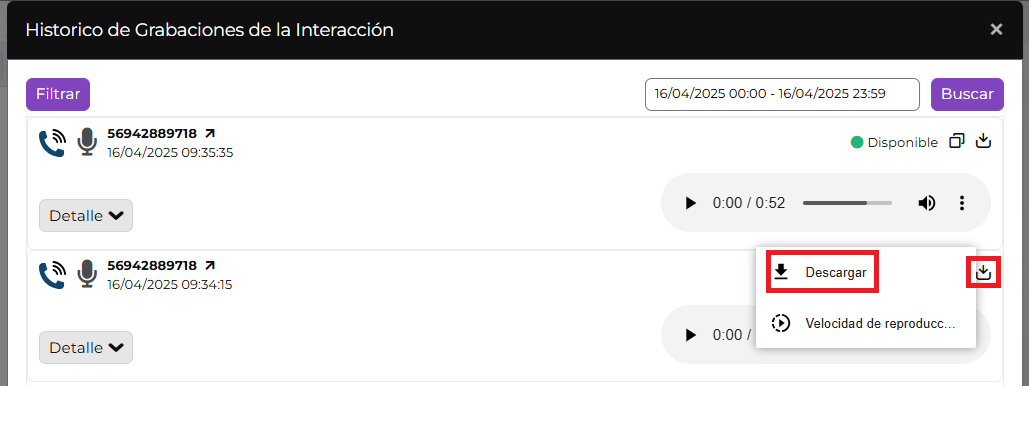Open external link arrow beside second 56942889718
Screen dimensions: 1029x438
coord(209,265)
